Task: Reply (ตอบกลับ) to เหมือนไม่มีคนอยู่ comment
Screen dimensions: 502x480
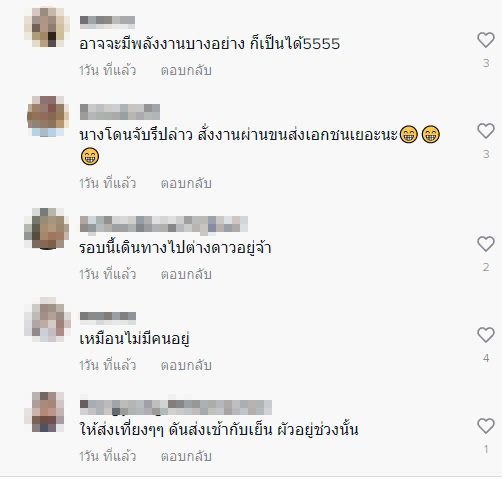Action: click(186, 365)
